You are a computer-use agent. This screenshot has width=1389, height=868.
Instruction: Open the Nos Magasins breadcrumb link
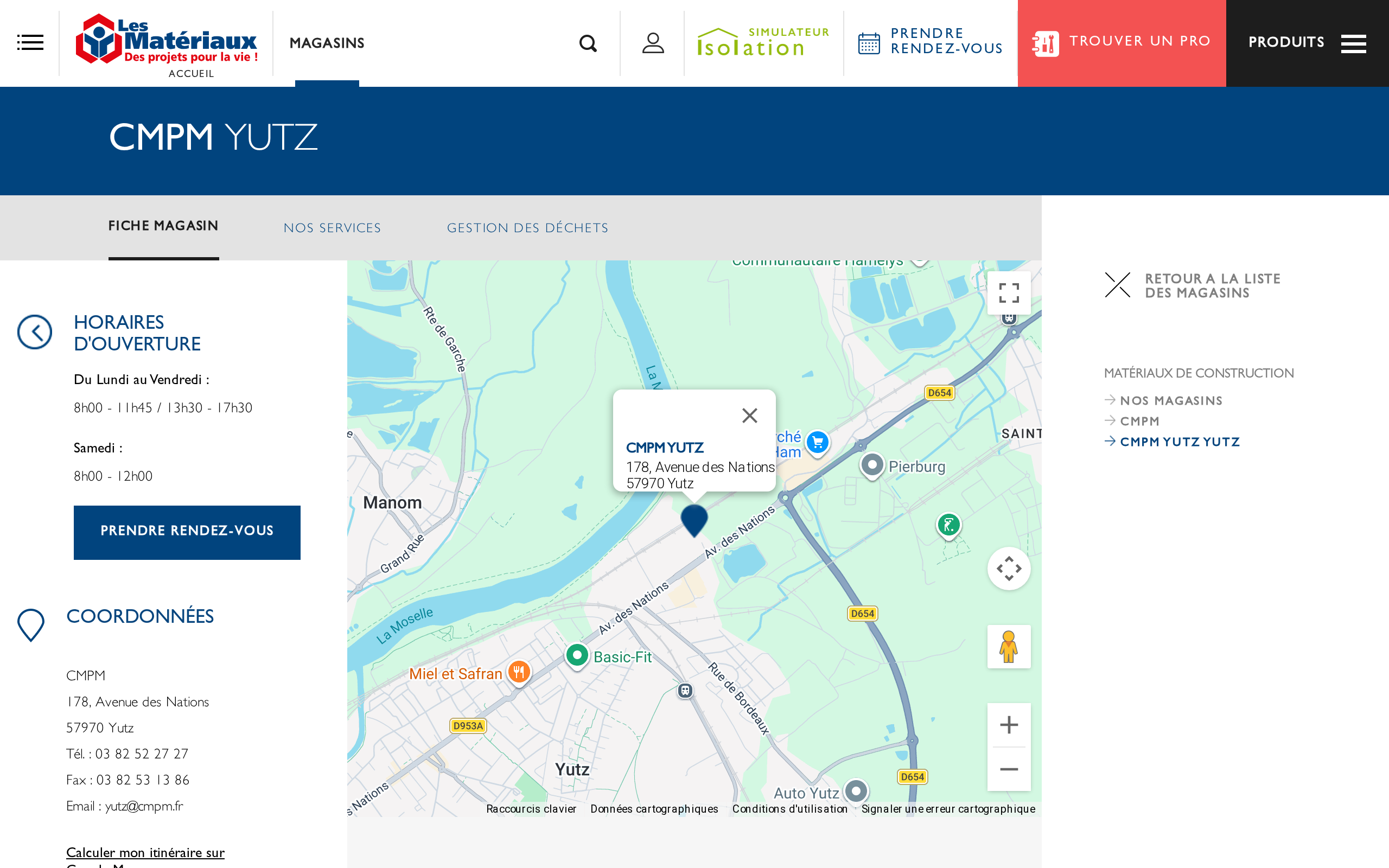coord(1171,401)
